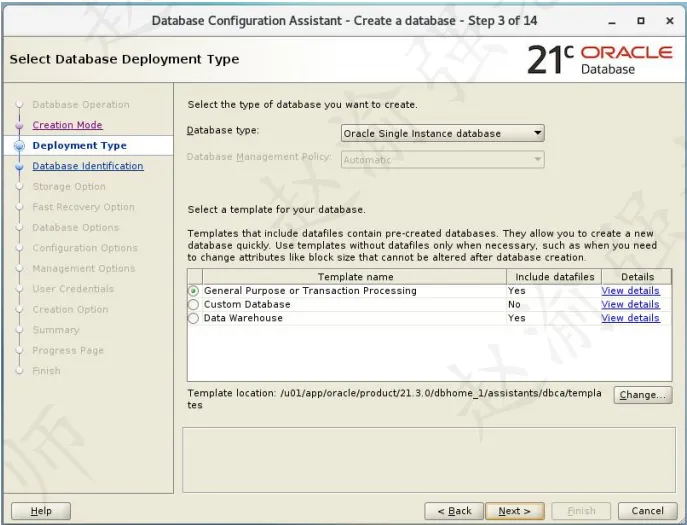
Task: Proceed with the Next button
Action: 515,511
